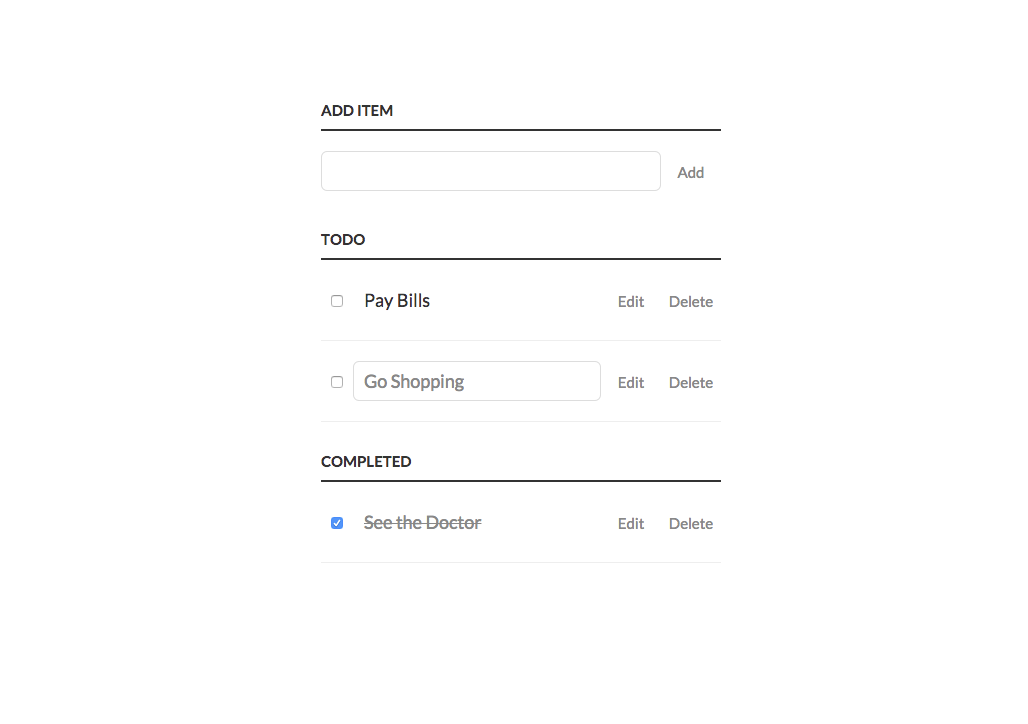Delete the See the Doctor task
Screen dimensions: 1028x724
point(691,524)
